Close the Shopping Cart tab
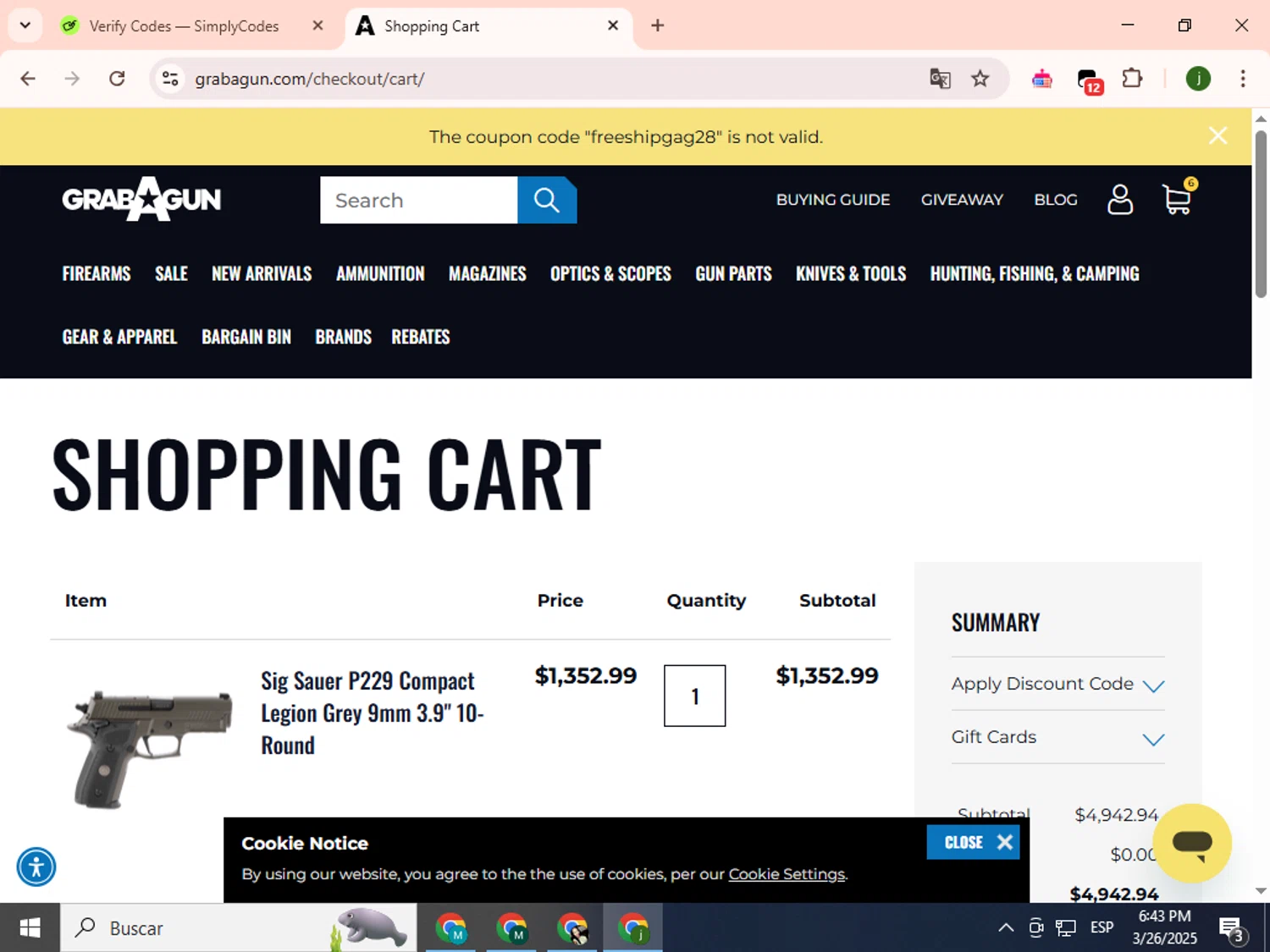 click(613, 25)
